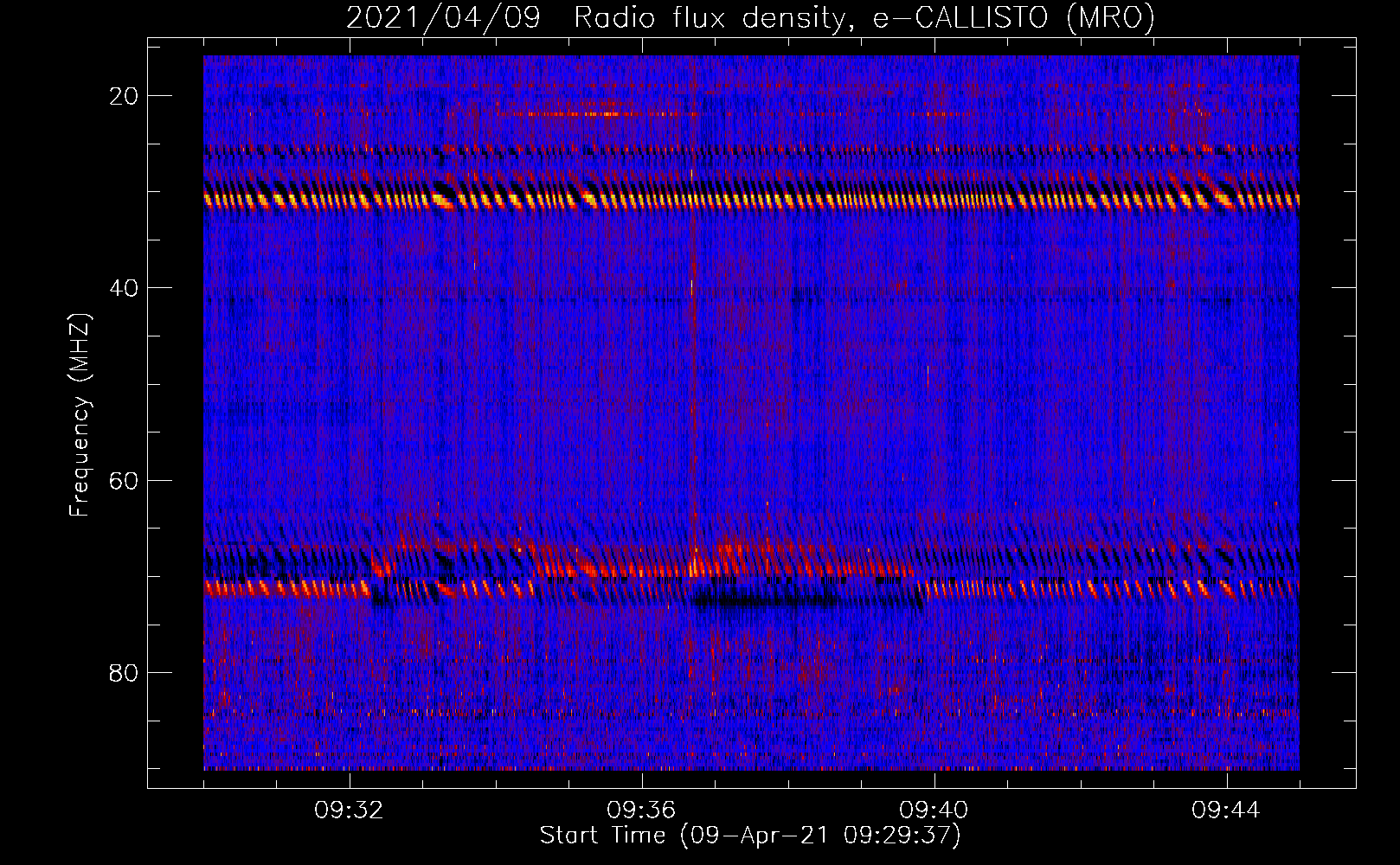Click the 20 MHz frequency tick label
This screenshot has width=1400, height=865.
point(125,96)
